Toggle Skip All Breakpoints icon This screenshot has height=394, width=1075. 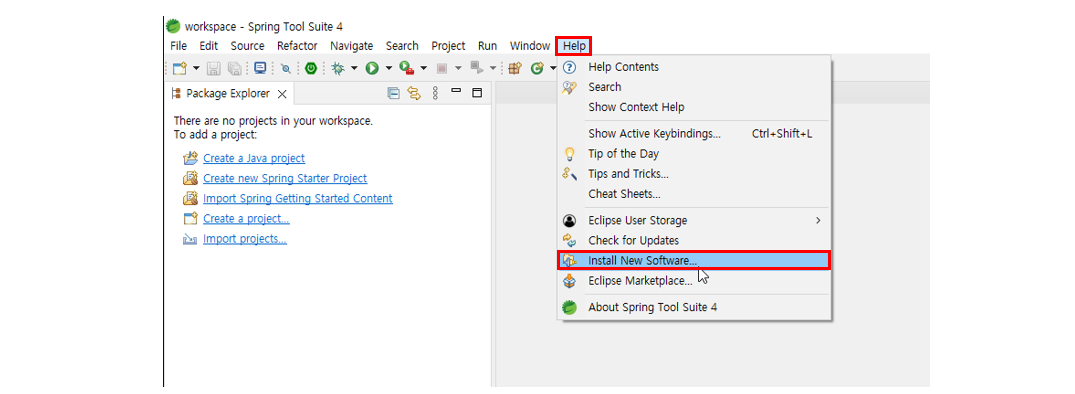(286, 69)
